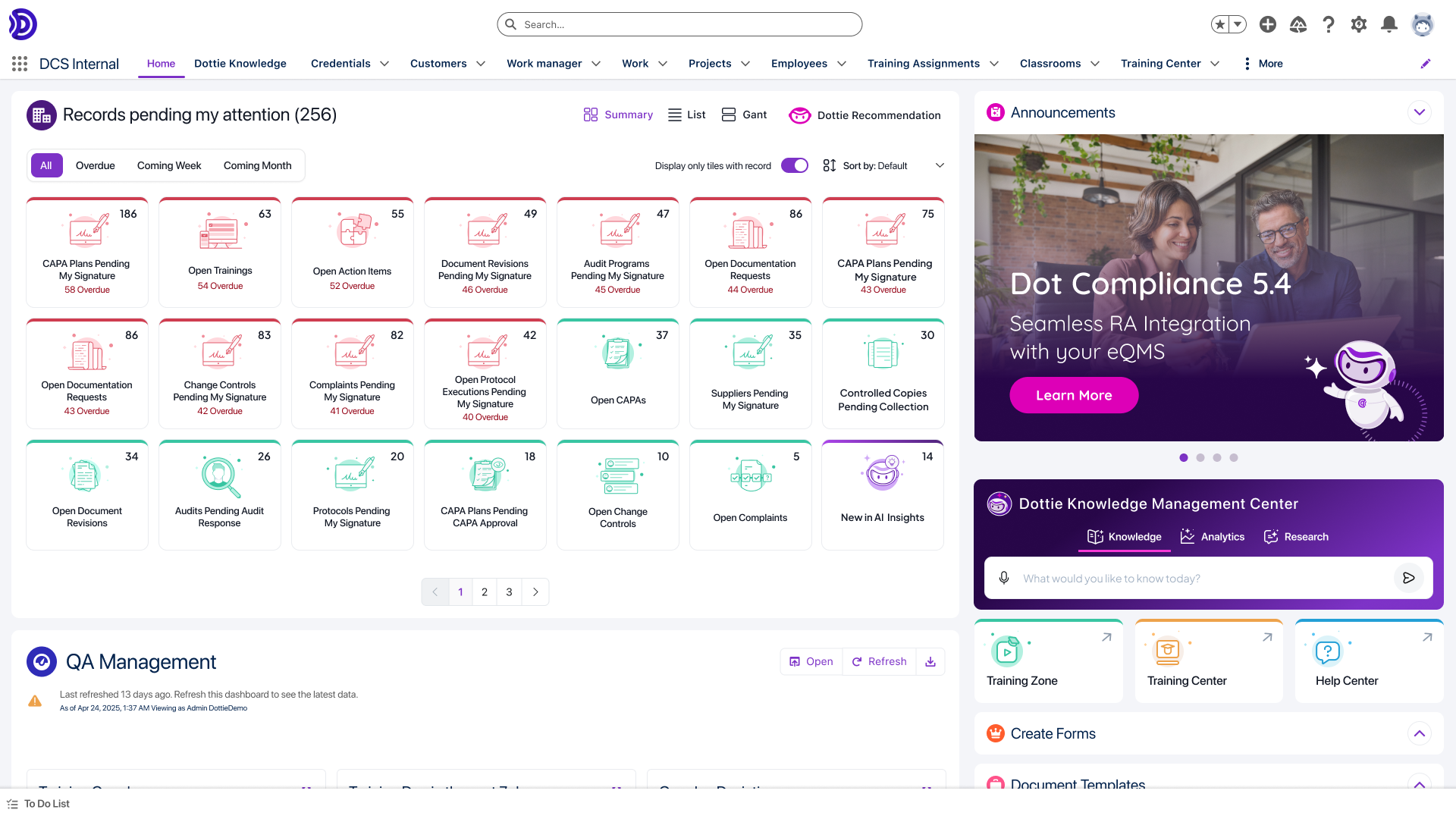Expand the Document Templates section
1456x819 pixels.
click(1420, 786)
